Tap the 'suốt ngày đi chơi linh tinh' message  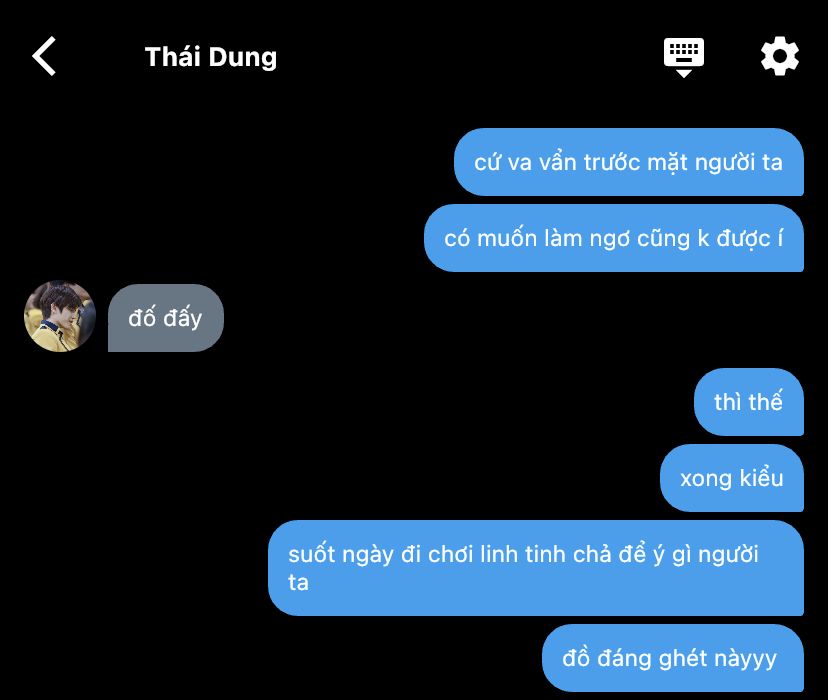(x=535, y=568)
